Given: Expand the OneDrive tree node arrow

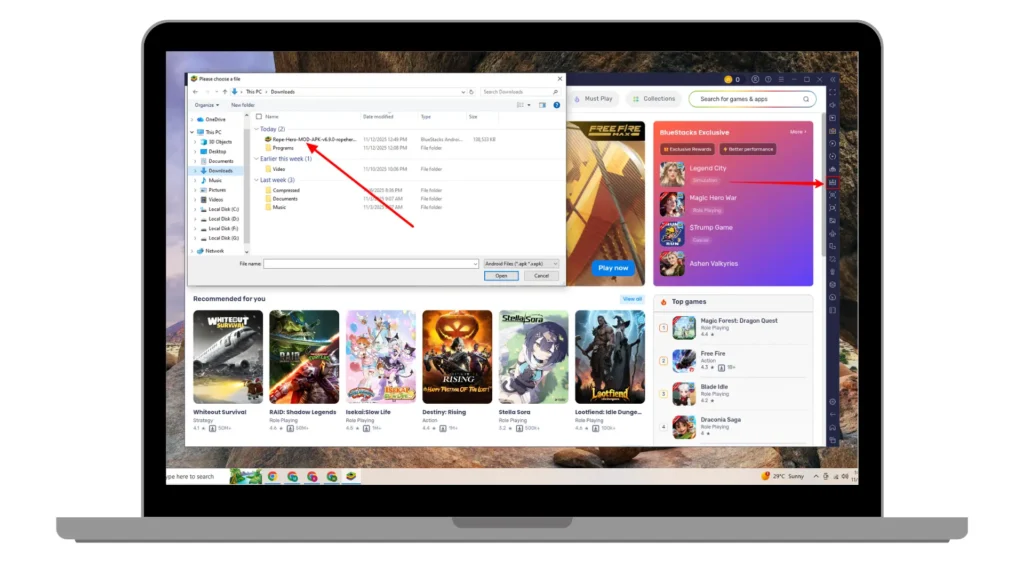Looking at the screenshot, I should [x=192, y=120].
